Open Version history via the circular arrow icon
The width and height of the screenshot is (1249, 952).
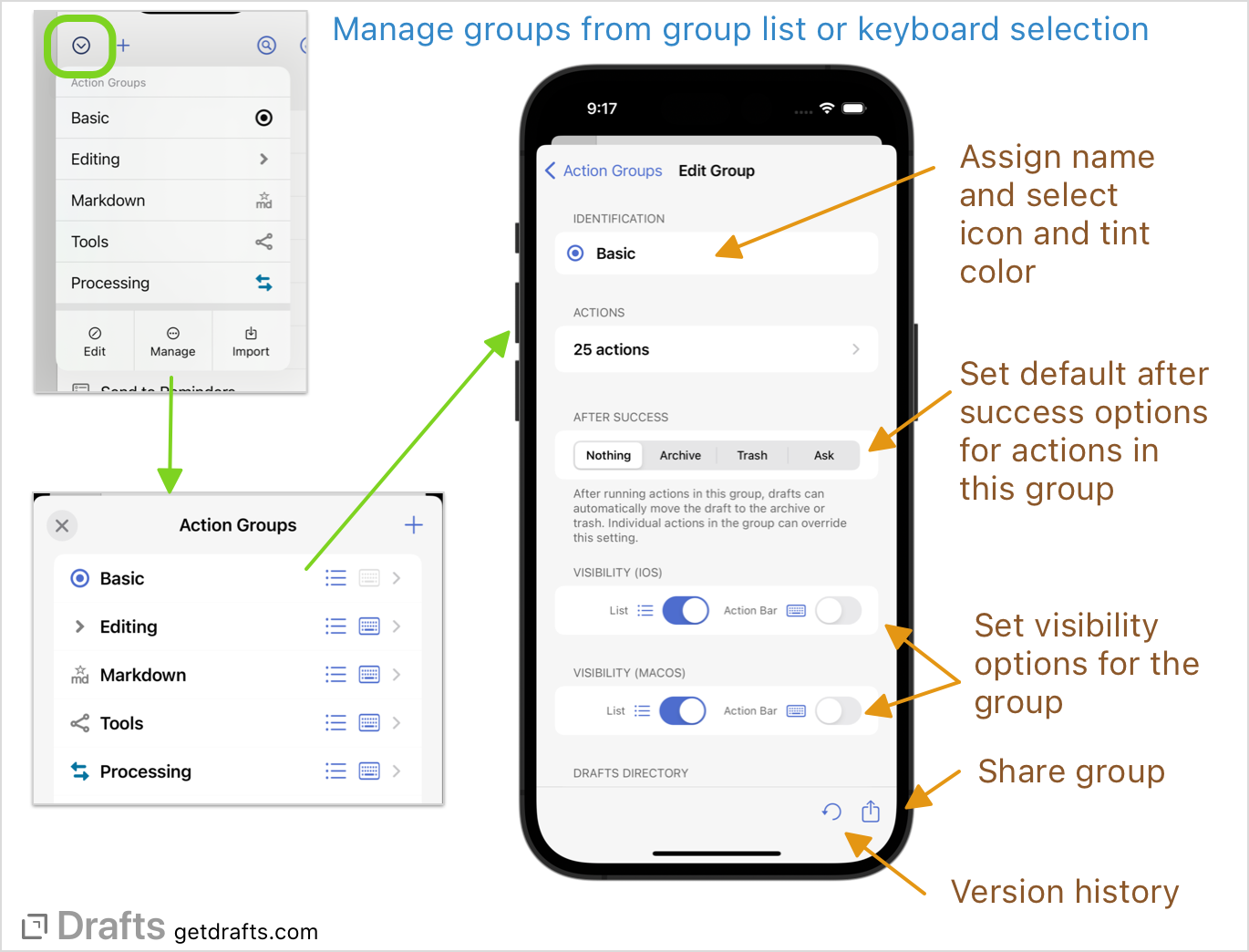pyautogui.click(x=831, y=811)
